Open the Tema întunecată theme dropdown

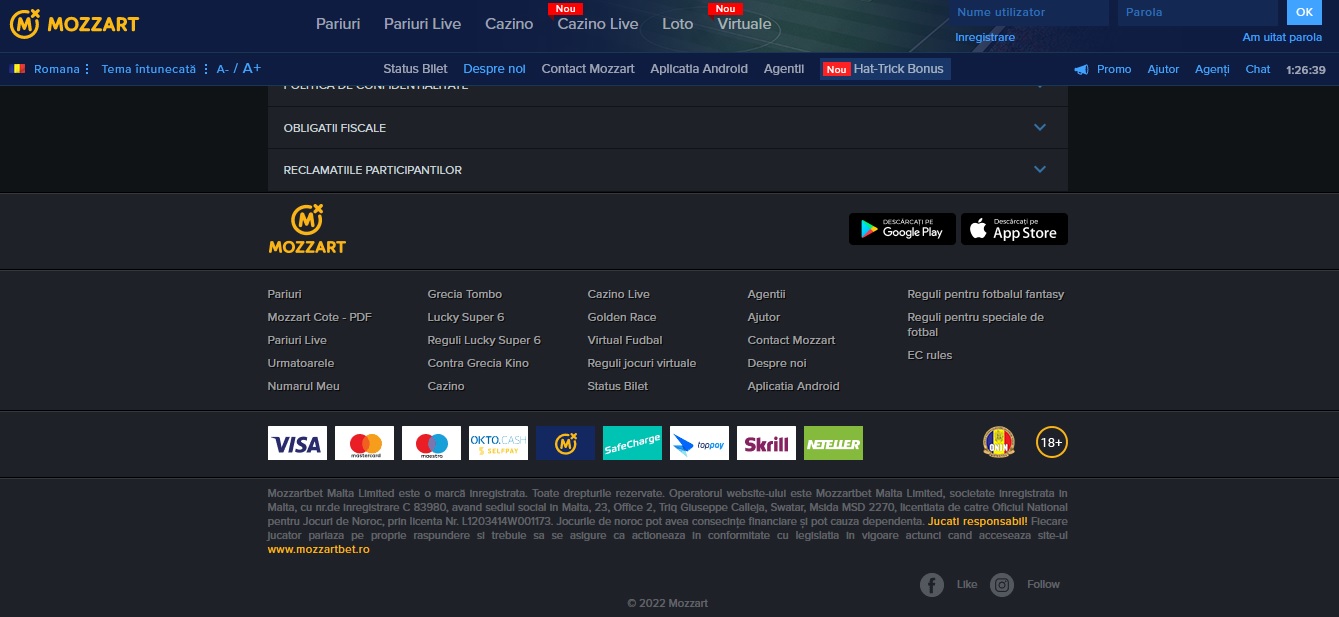pyautogui.click(x=155, y=69)
